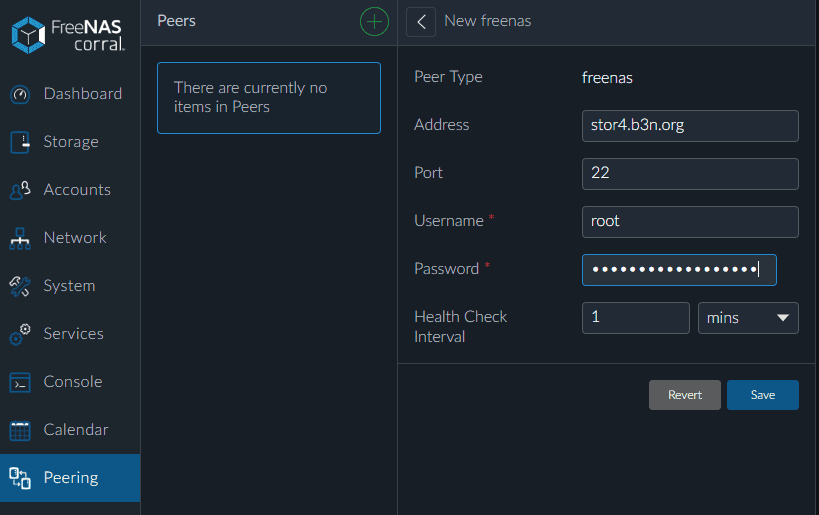Select the Network topology icon
Screen dimensions: 819x515
(x=20, y=238)
